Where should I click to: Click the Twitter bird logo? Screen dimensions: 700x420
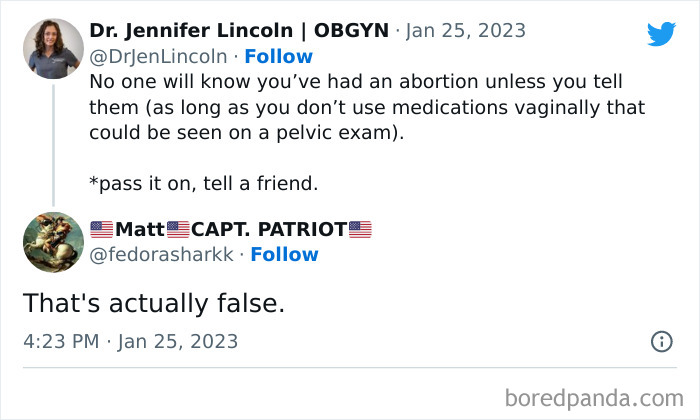[661, 34]
